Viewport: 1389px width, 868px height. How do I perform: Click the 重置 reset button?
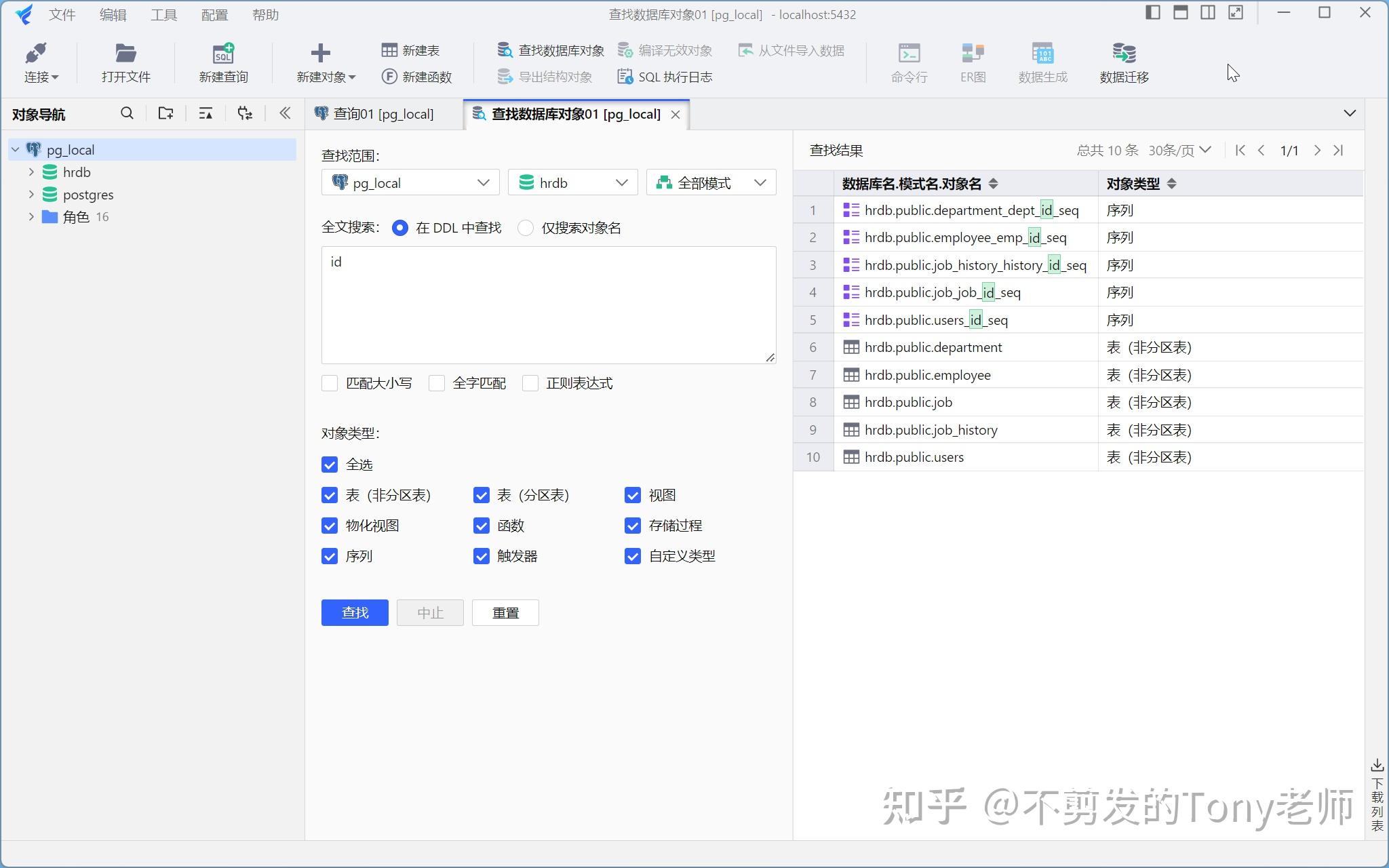click(505, 612)
